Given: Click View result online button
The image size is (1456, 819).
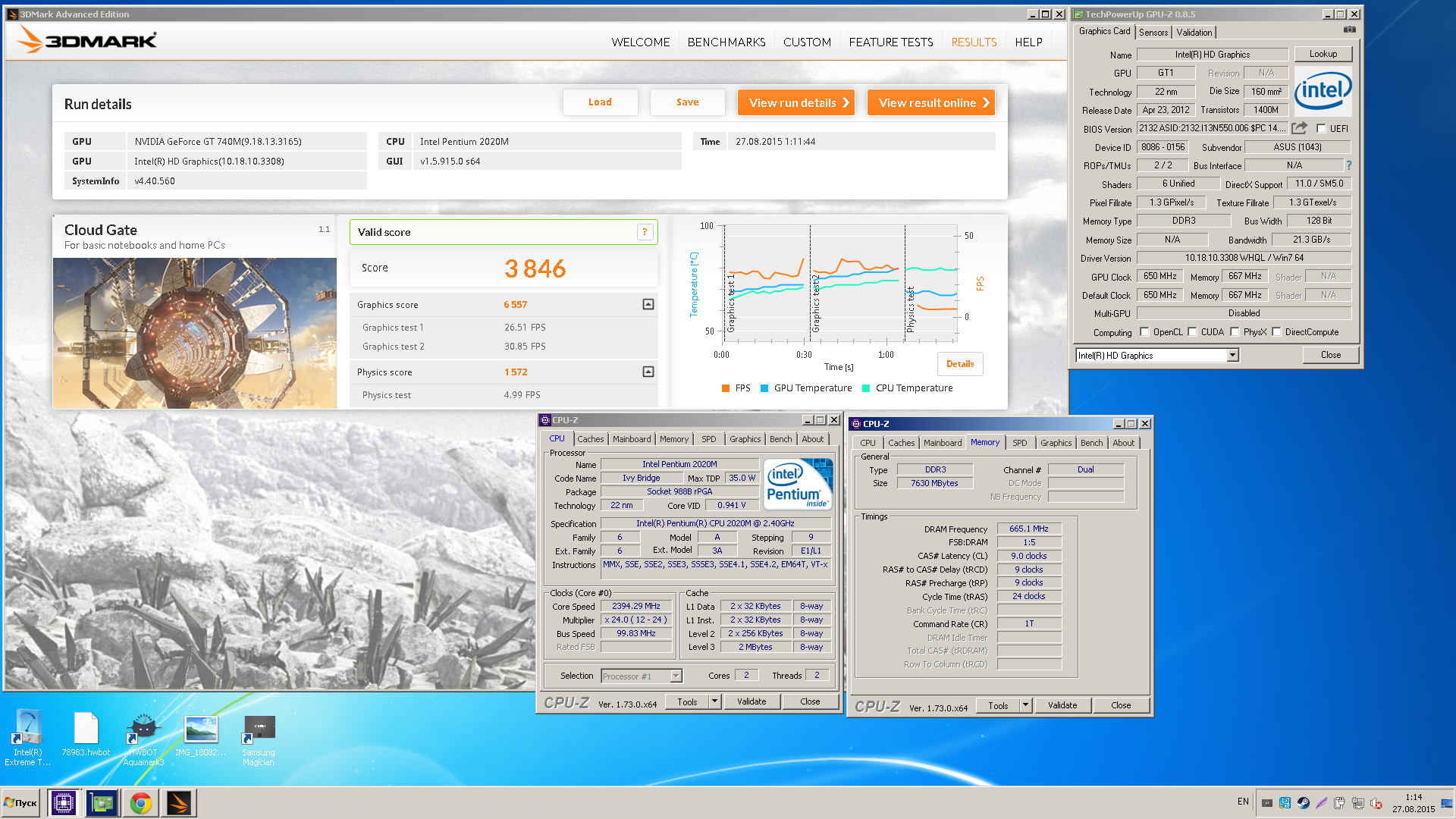Looking at the screenshot, I should point(931,102).
